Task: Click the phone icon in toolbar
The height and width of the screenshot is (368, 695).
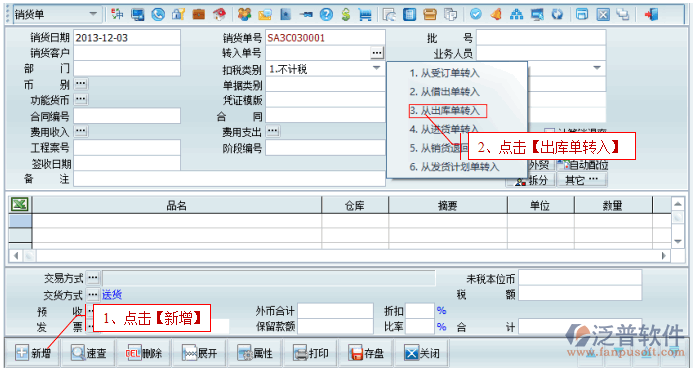Action: 158,15
